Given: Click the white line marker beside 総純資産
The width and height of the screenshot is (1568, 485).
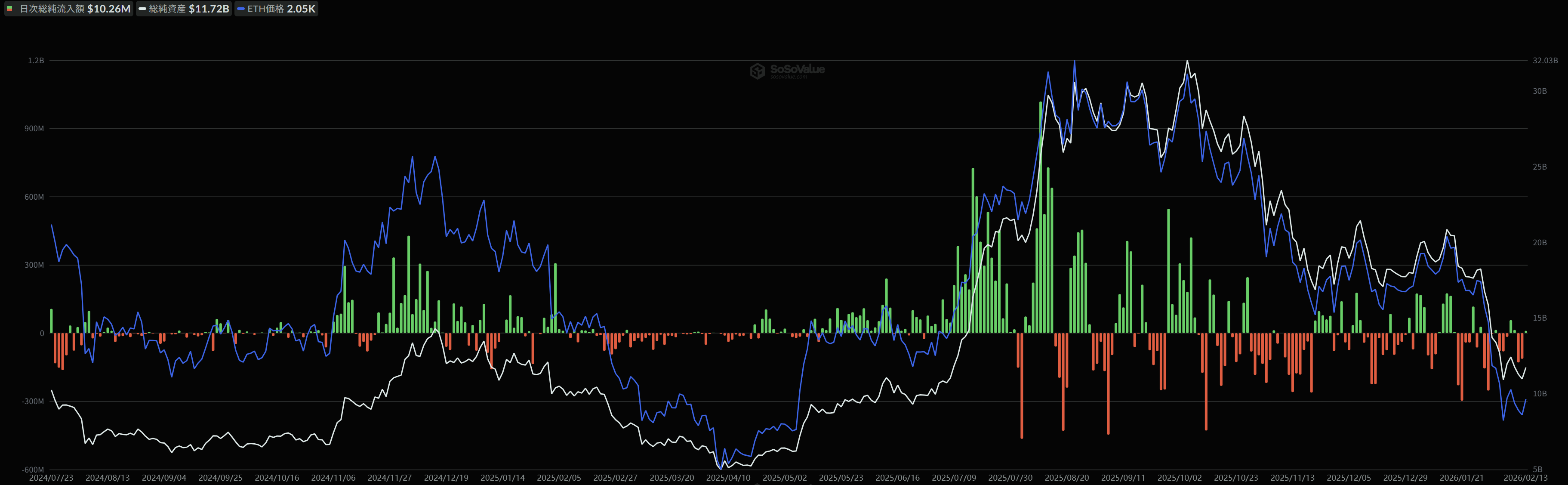Looking at the screenshot, I should (142, 9).
